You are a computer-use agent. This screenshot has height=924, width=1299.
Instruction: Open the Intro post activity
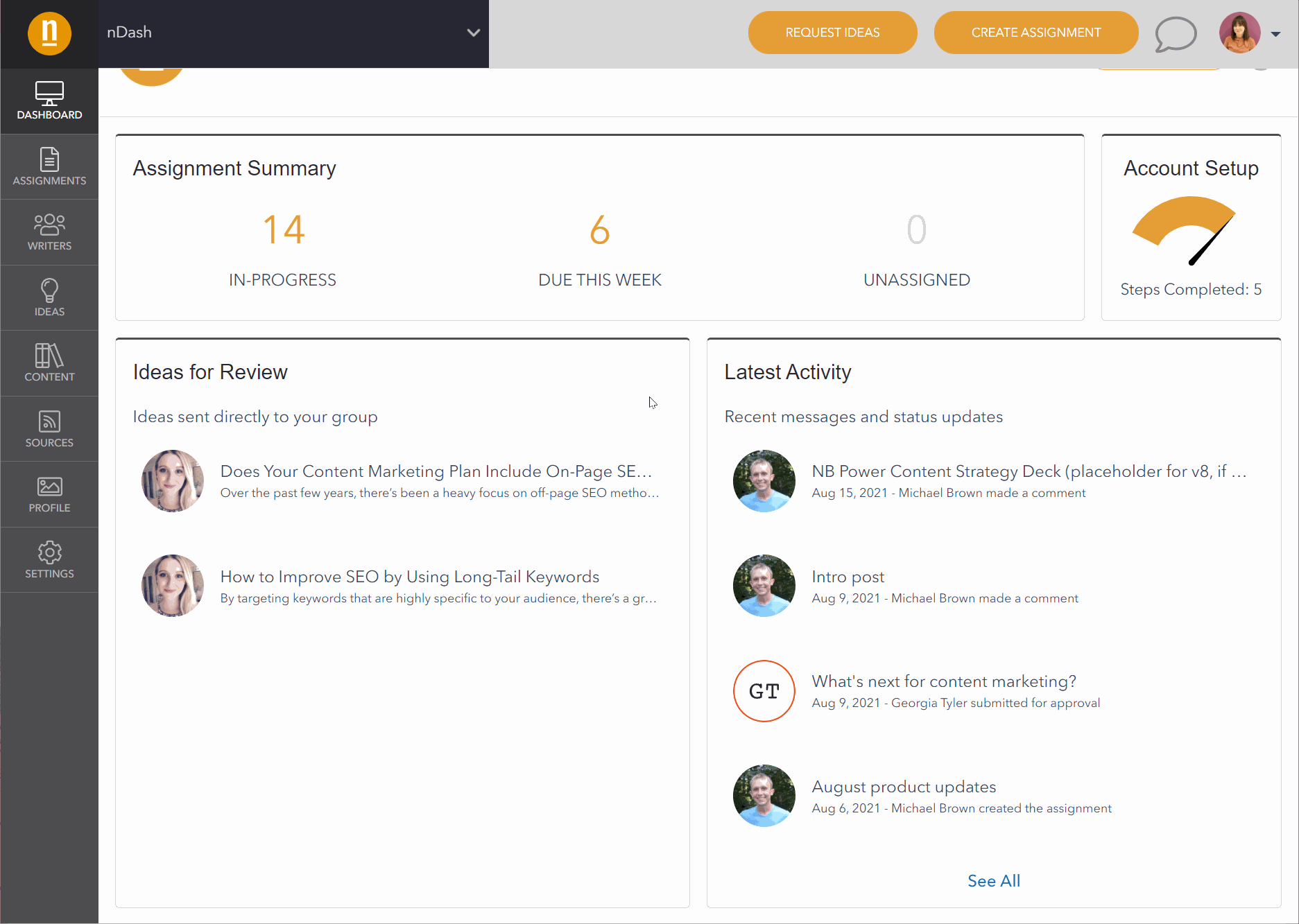pyautogui.click(x=848, y=577)
